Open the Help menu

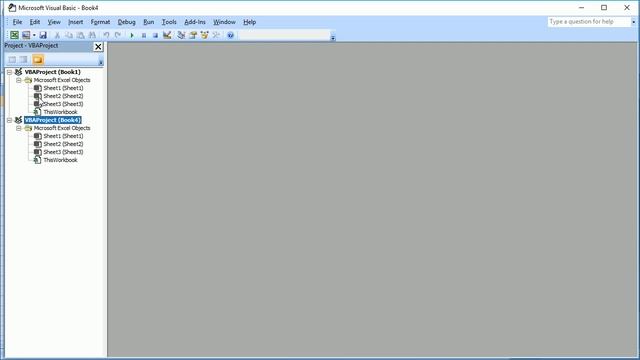[x=249, y=22]
